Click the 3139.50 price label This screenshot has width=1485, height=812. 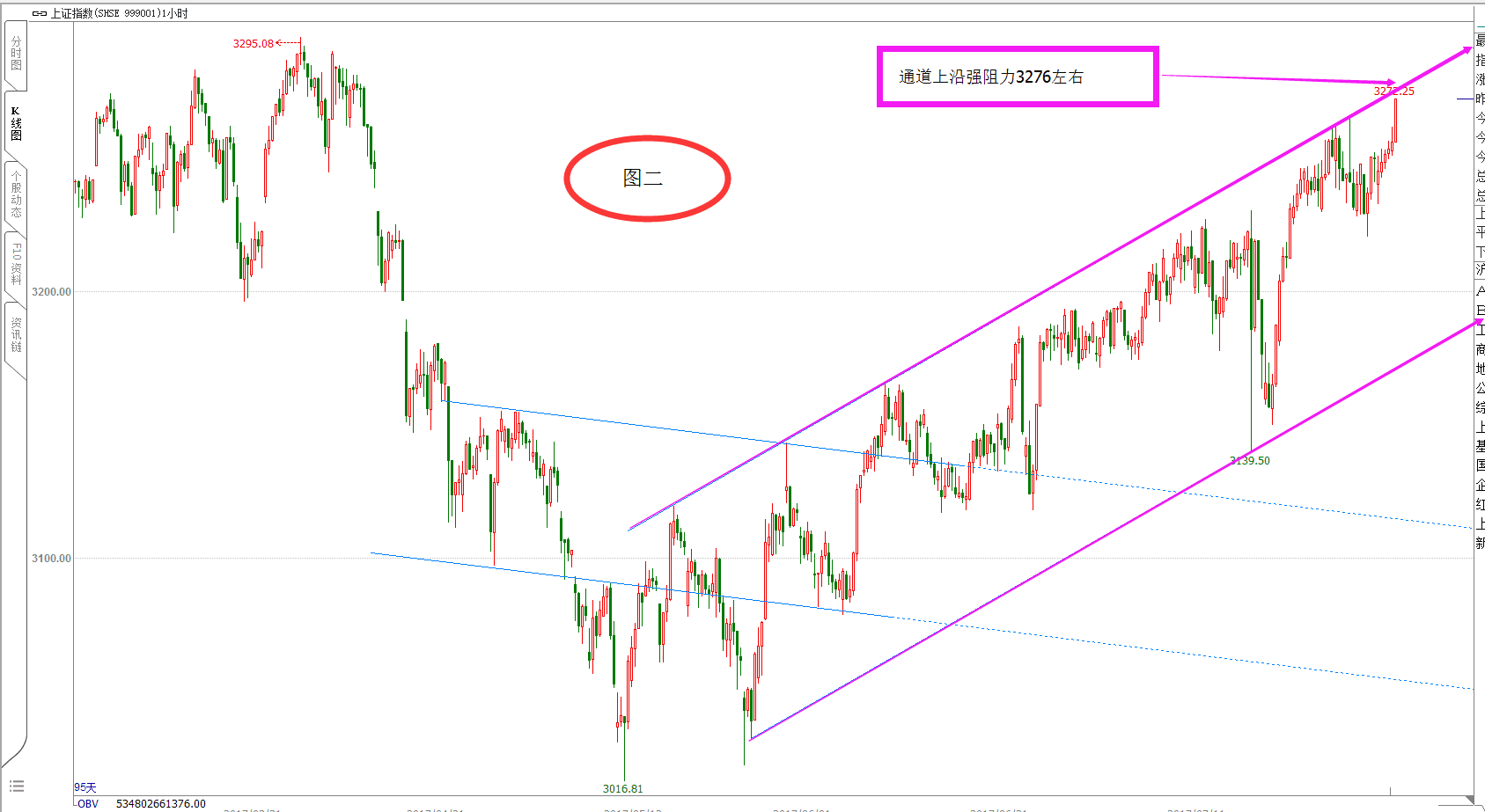1250,460
